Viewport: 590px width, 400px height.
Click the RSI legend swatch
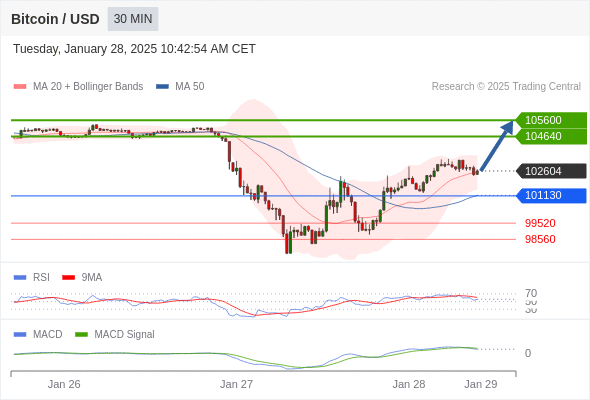20,278
